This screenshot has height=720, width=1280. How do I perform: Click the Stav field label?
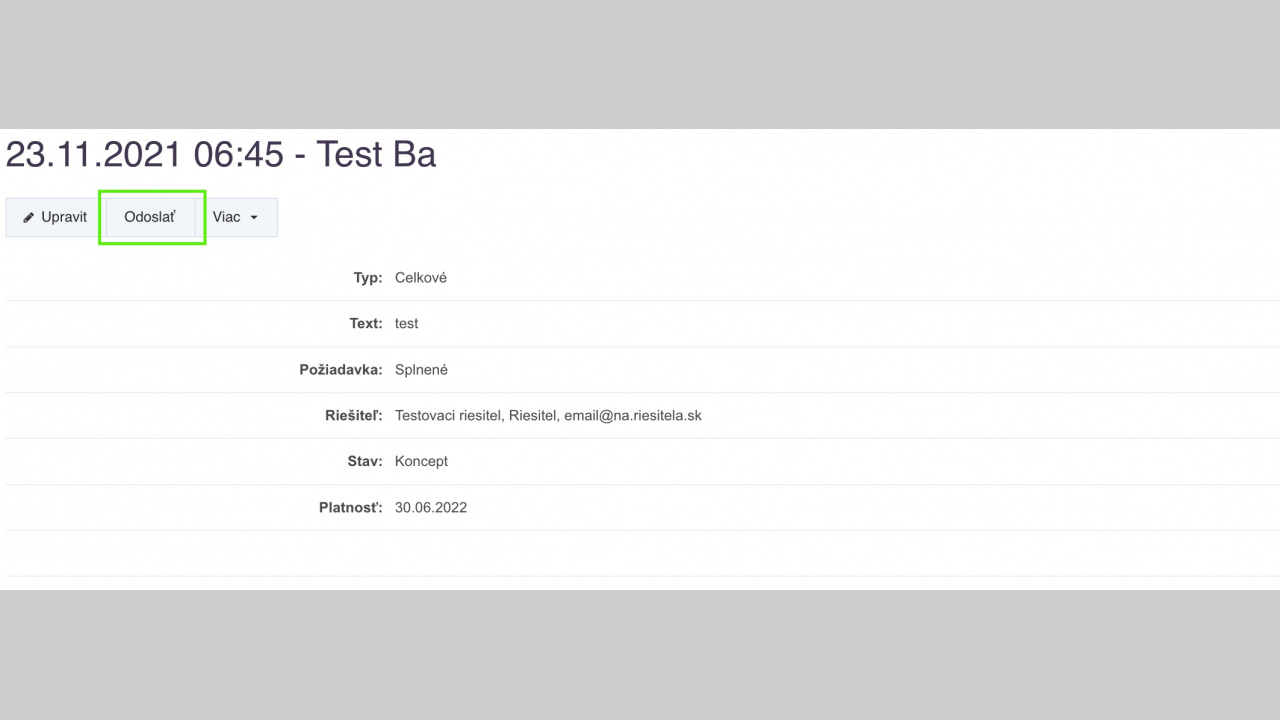pyautogui.click(x=358, y=462)
